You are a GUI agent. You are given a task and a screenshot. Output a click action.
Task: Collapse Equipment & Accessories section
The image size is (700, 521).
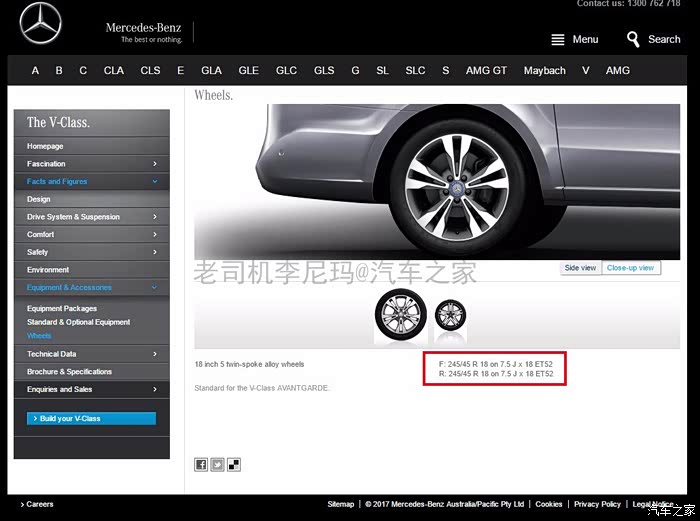click(x=155, y=288)
